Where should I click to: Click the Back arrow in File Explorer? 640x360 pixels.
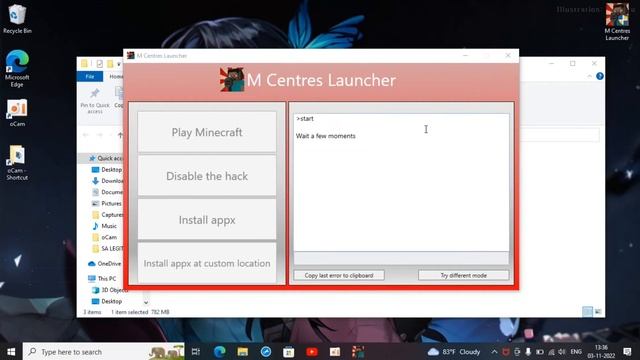86,135
